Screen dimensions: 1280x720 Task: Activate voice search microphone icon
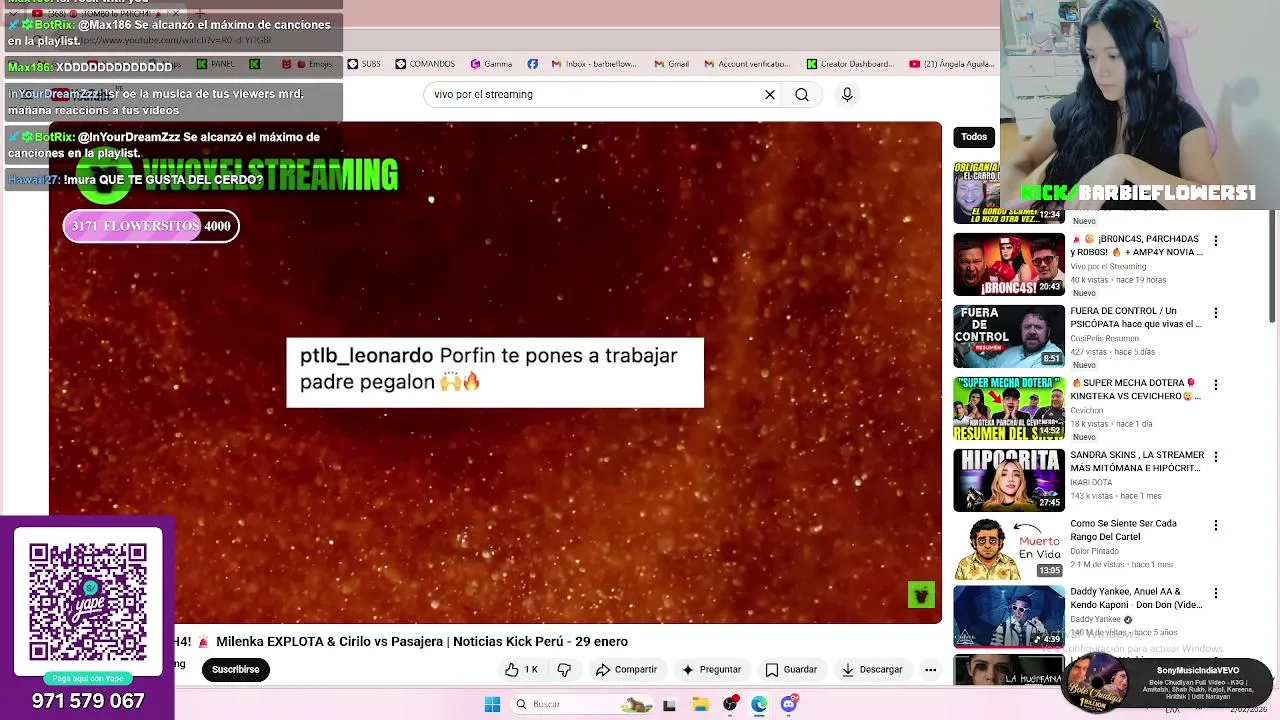click(847, 94)
